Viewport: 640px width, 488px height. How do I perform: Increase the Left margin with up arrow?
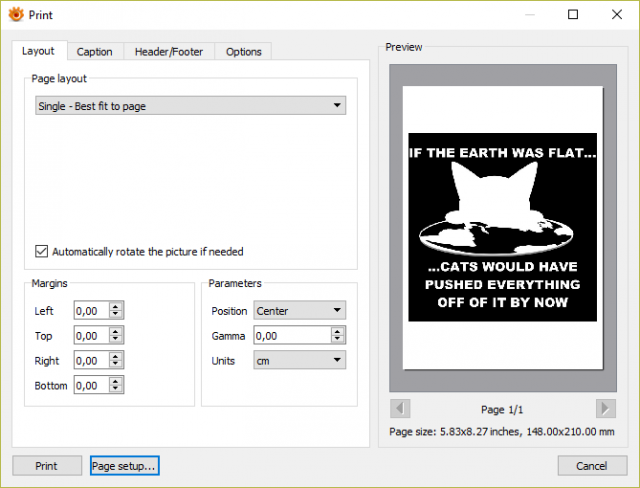point(116,306)
